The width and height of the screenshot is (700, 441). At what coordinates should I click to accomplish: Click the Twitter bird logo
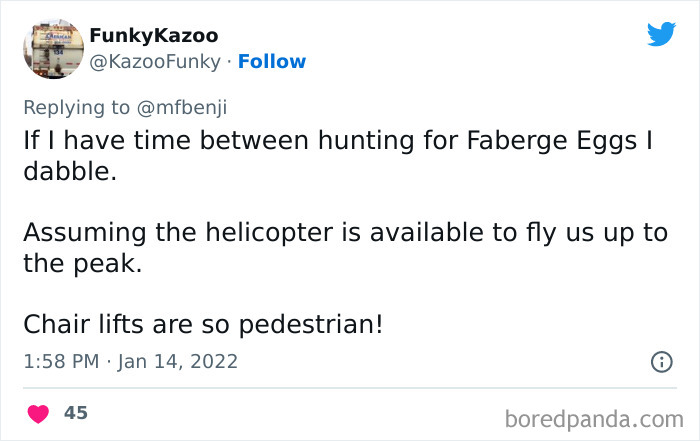coord(661,34)
